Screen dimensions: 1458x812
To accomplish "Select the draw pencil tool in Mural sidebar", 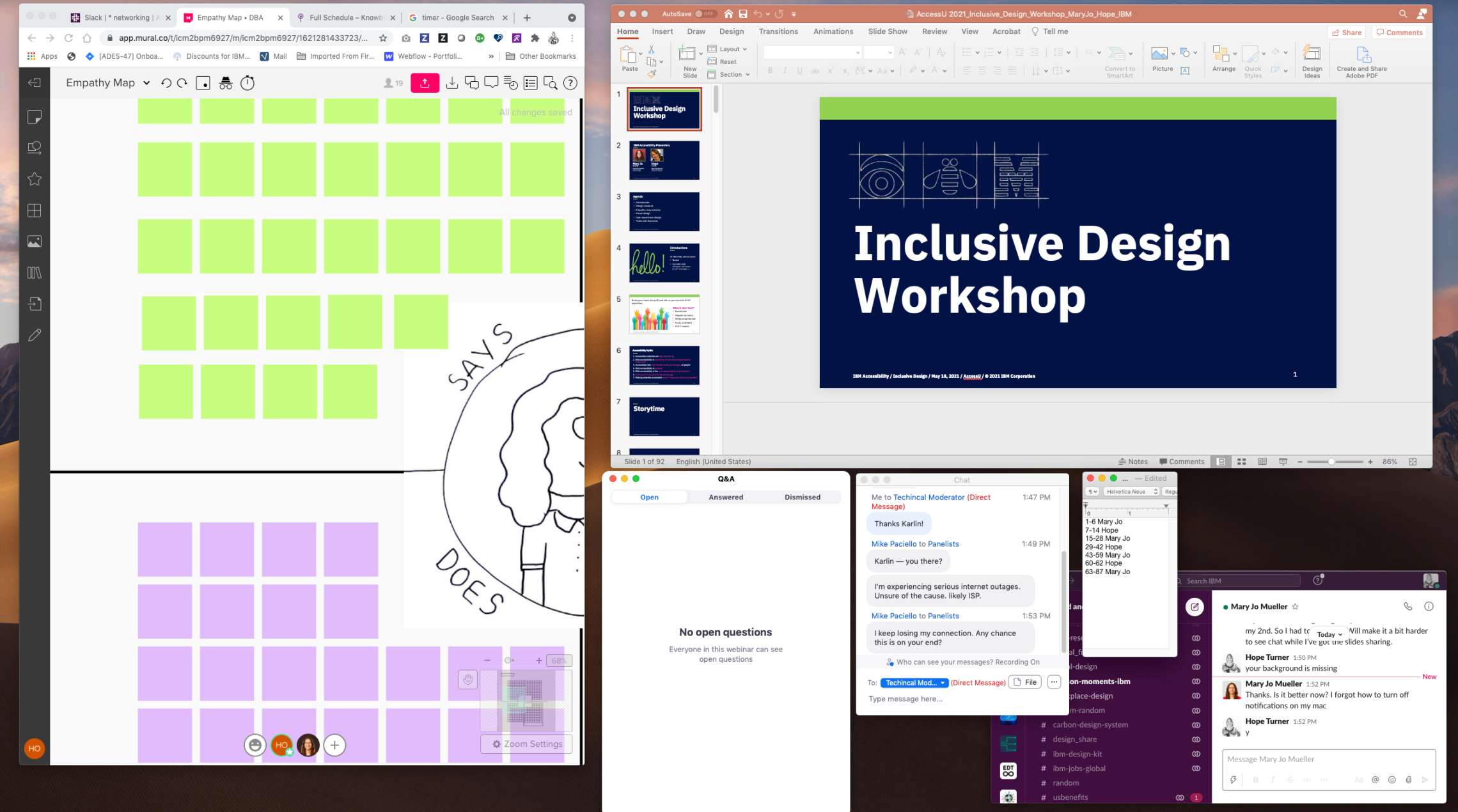I will (35, 335).
